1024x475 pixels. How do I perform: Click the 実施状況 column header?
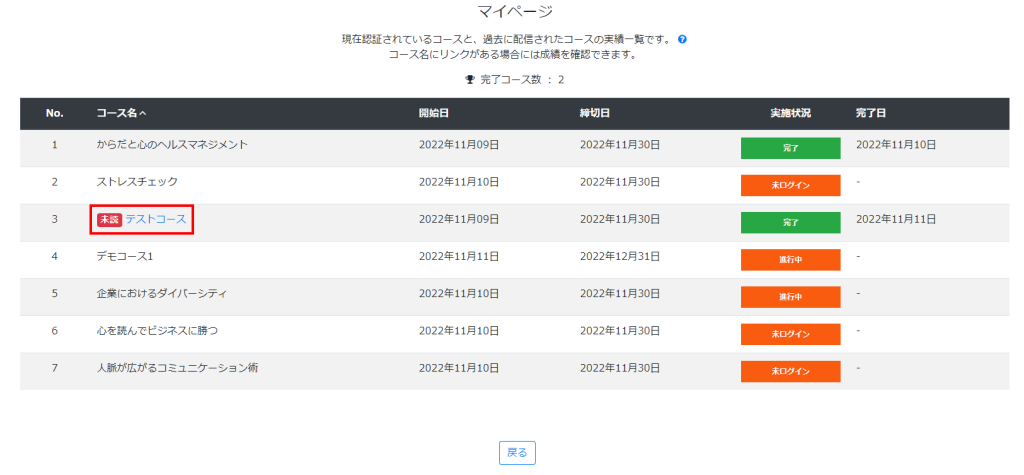click(x=790, y=113)
